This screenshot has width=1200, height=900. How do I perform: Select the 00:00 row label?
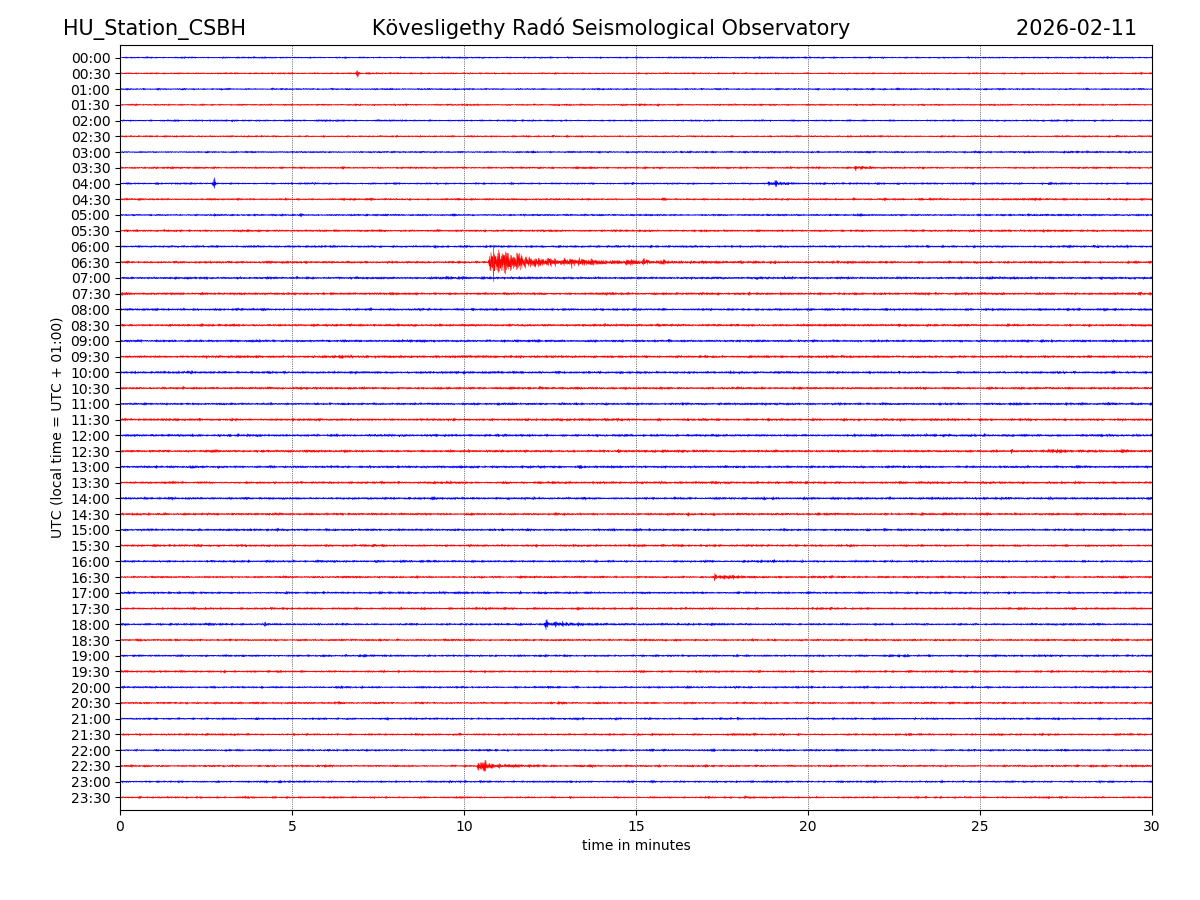(x=90, y=58)
